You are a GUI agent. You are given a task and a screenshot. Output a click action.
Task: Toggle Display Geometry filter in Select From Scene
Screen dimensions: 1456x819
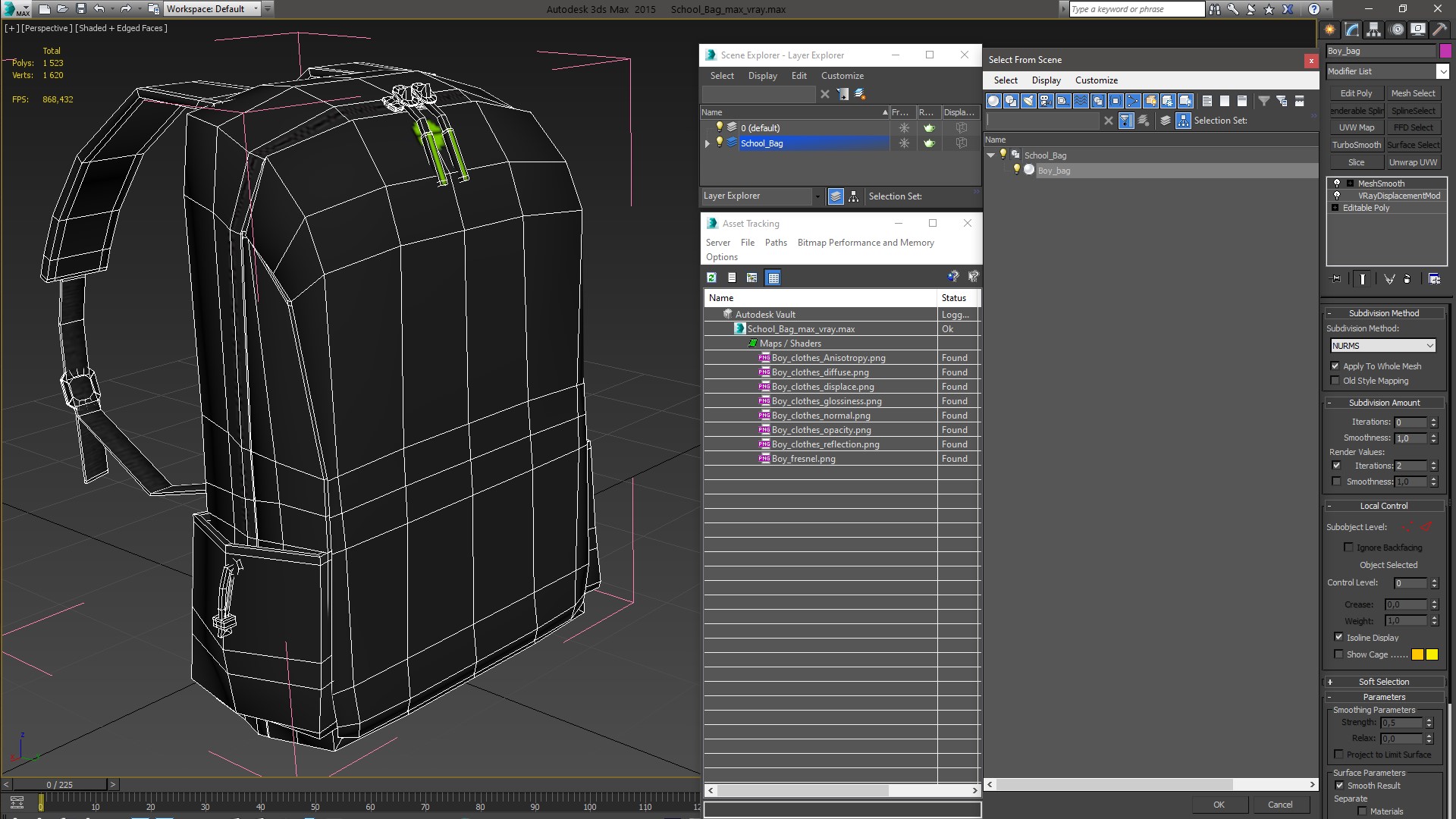tap(993, 101)
